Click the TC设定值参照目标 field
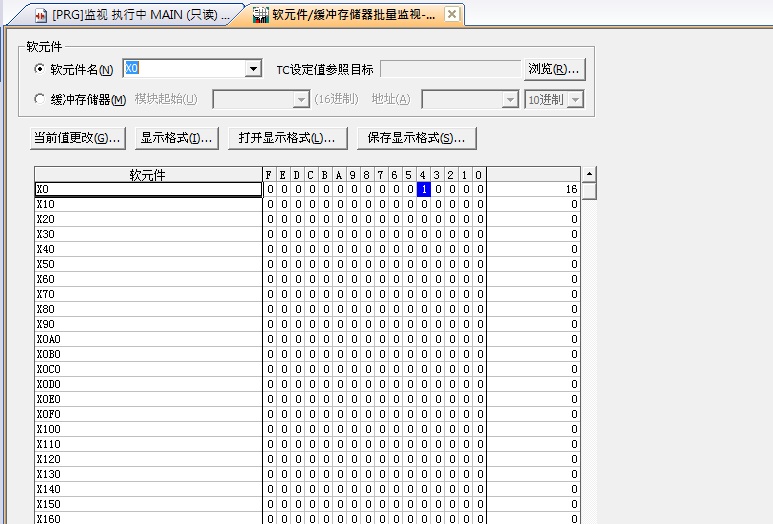The width and height of the screenshot is (773, 524). (x=450, y=69)
